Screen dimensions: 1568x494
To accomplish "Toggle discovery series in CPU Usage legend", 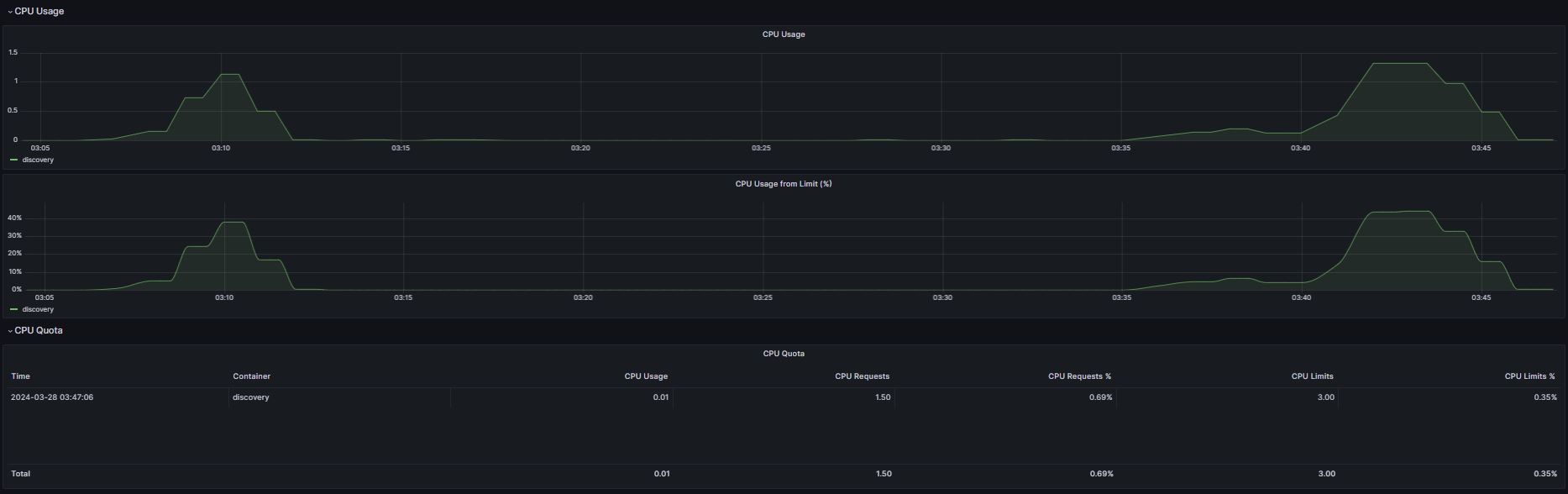I will pyautogui.click(x=38, y=160).
